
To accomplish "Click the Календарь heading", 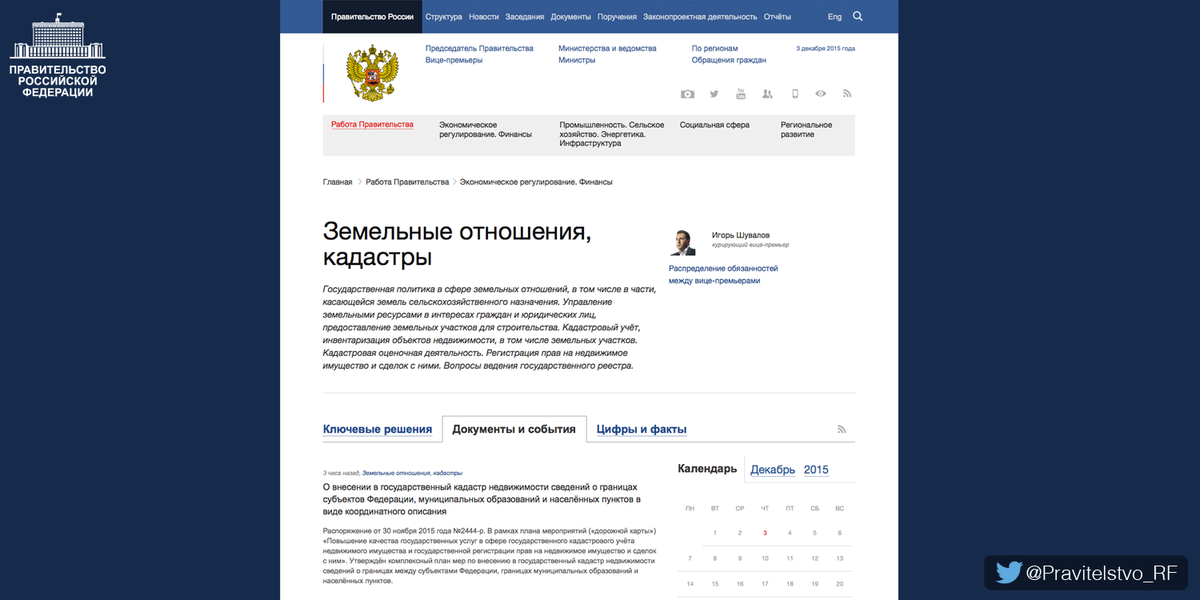I will [x=708, y=468].
